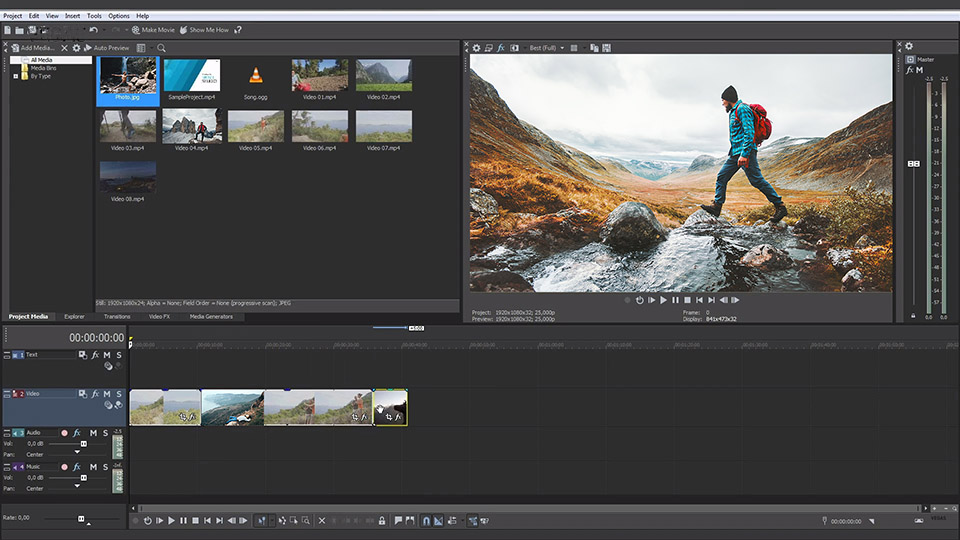
Task: Select the Normal Edit tool in timeline toolbar
Action: (261, 521)
